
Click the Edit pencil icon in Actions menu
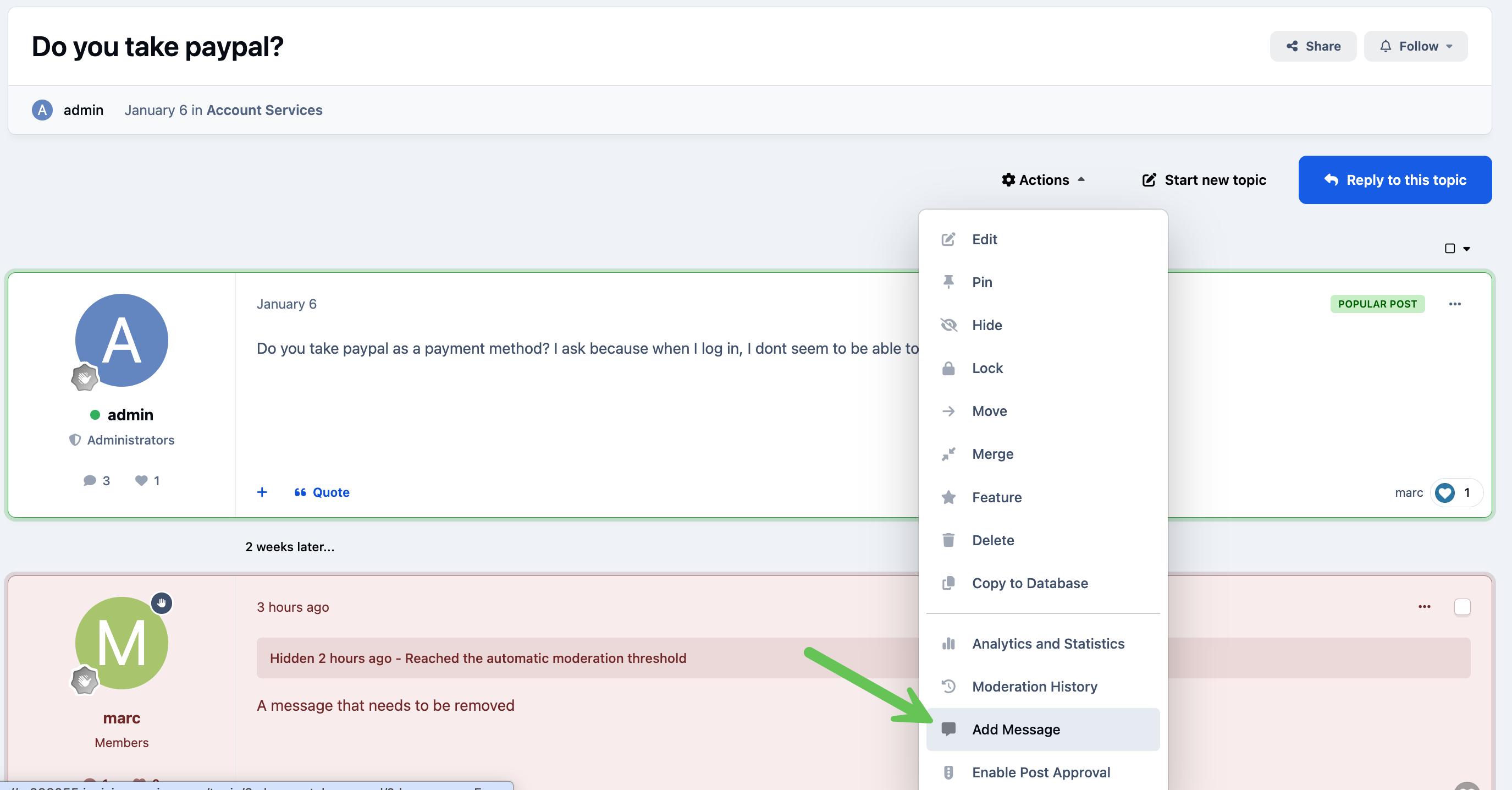point(948,239)
